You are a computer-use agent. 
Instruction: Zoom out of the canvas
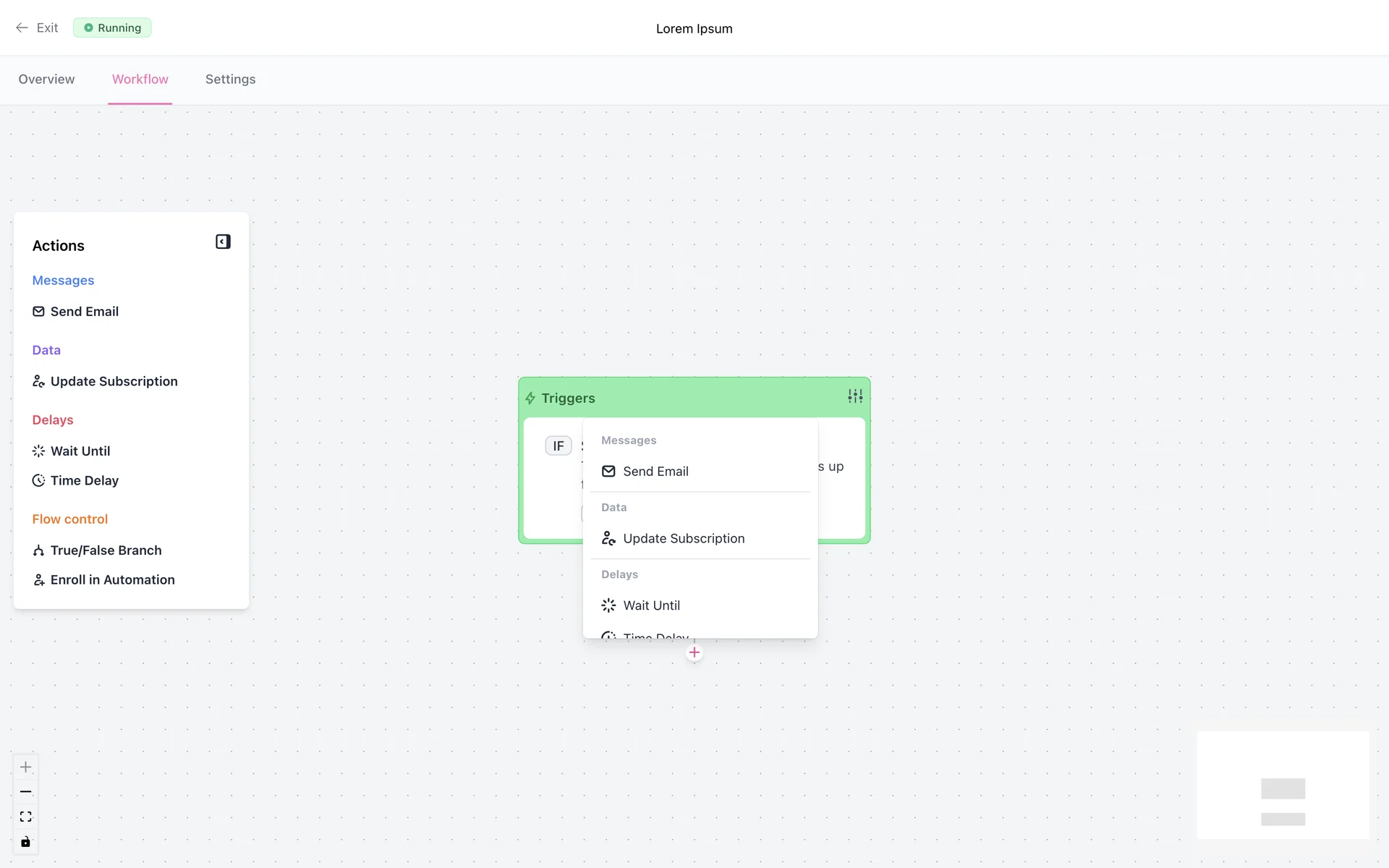click(26, 792)
